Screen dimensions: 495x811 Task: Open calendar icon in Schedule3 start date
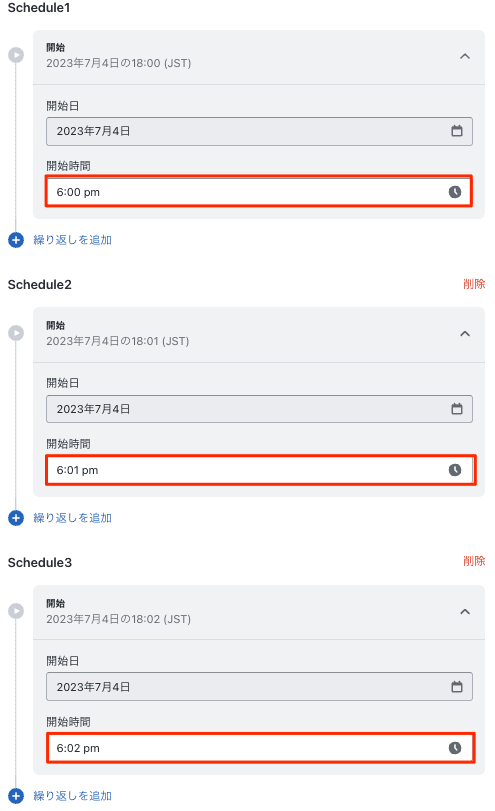[457, 686]
